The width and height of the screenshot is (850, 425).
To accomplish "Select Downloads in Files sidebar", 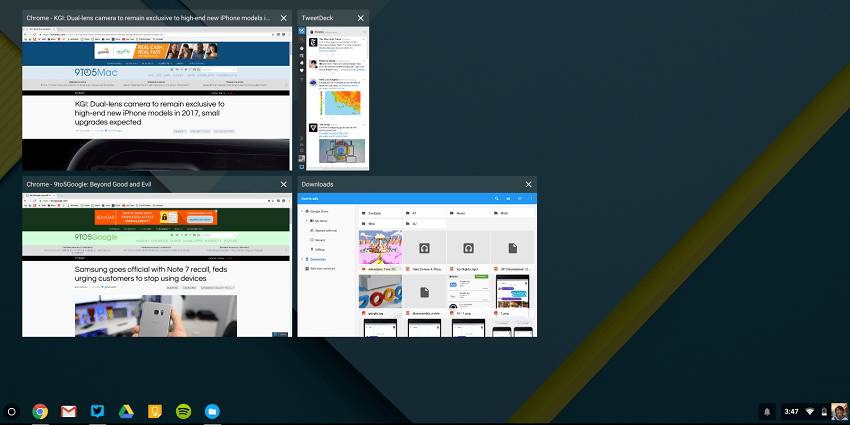I will (x=315, y=259).
